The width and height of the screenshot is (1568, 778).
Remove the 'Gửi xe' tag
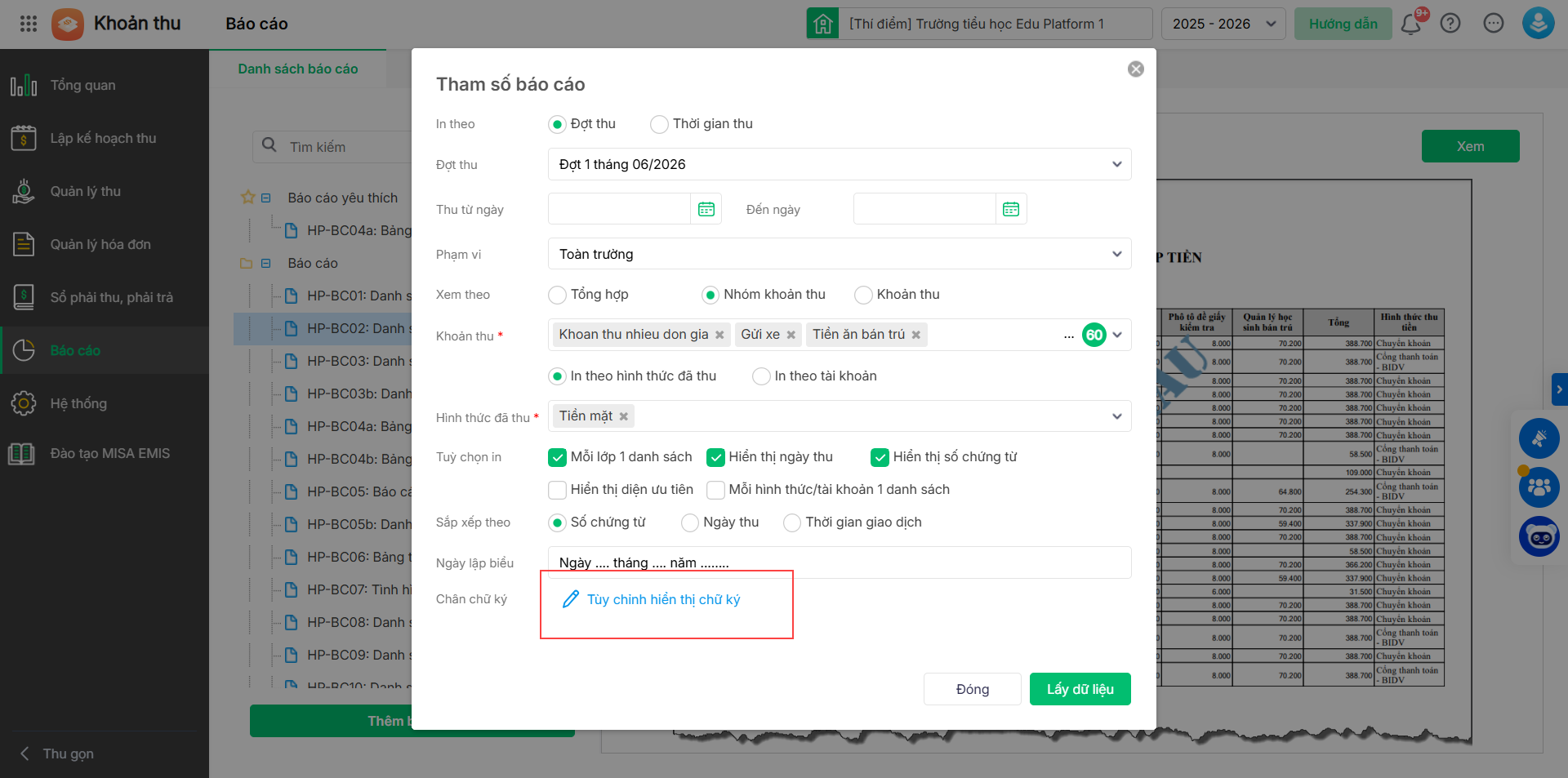pyautogui.click(x=791, y=335)
